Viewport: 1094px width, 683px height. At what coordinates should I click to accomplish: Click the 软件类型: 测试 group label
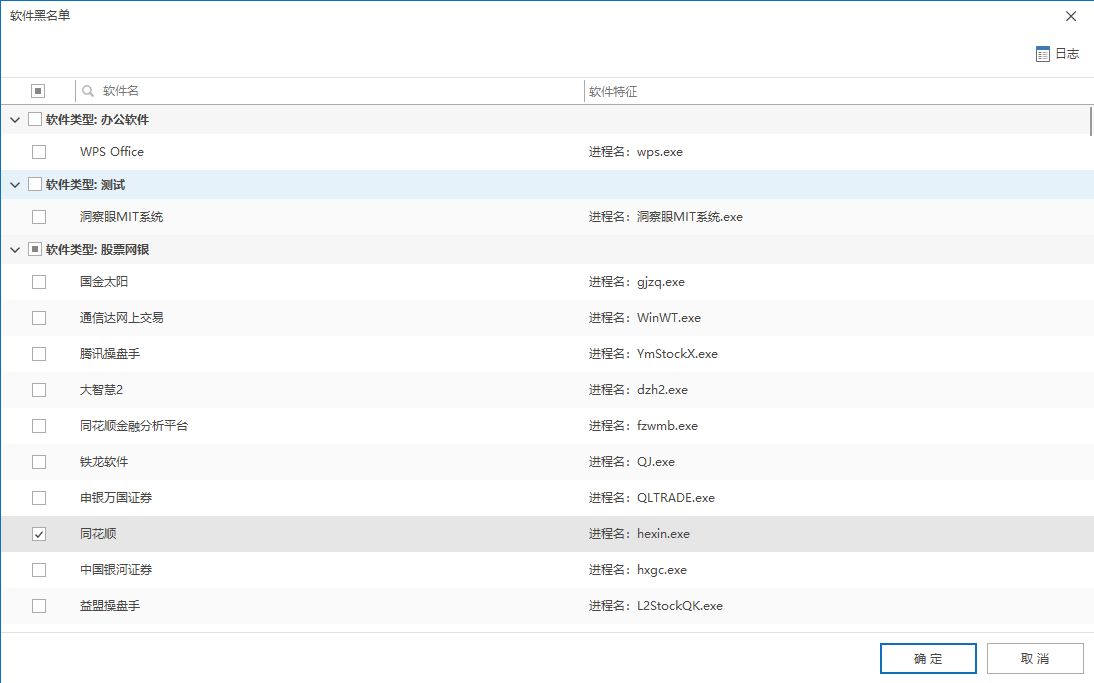tap(85, 184)
